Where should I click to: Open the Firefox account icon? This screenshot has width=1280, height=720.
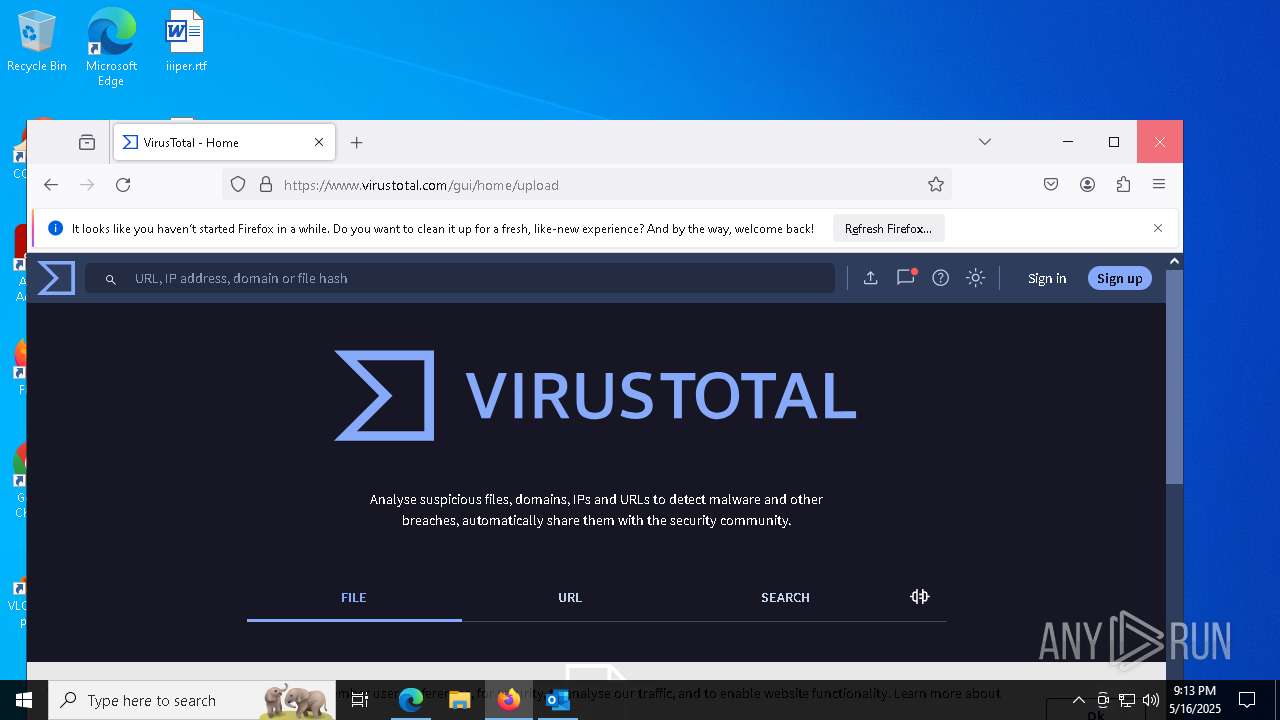[1087, 185]
